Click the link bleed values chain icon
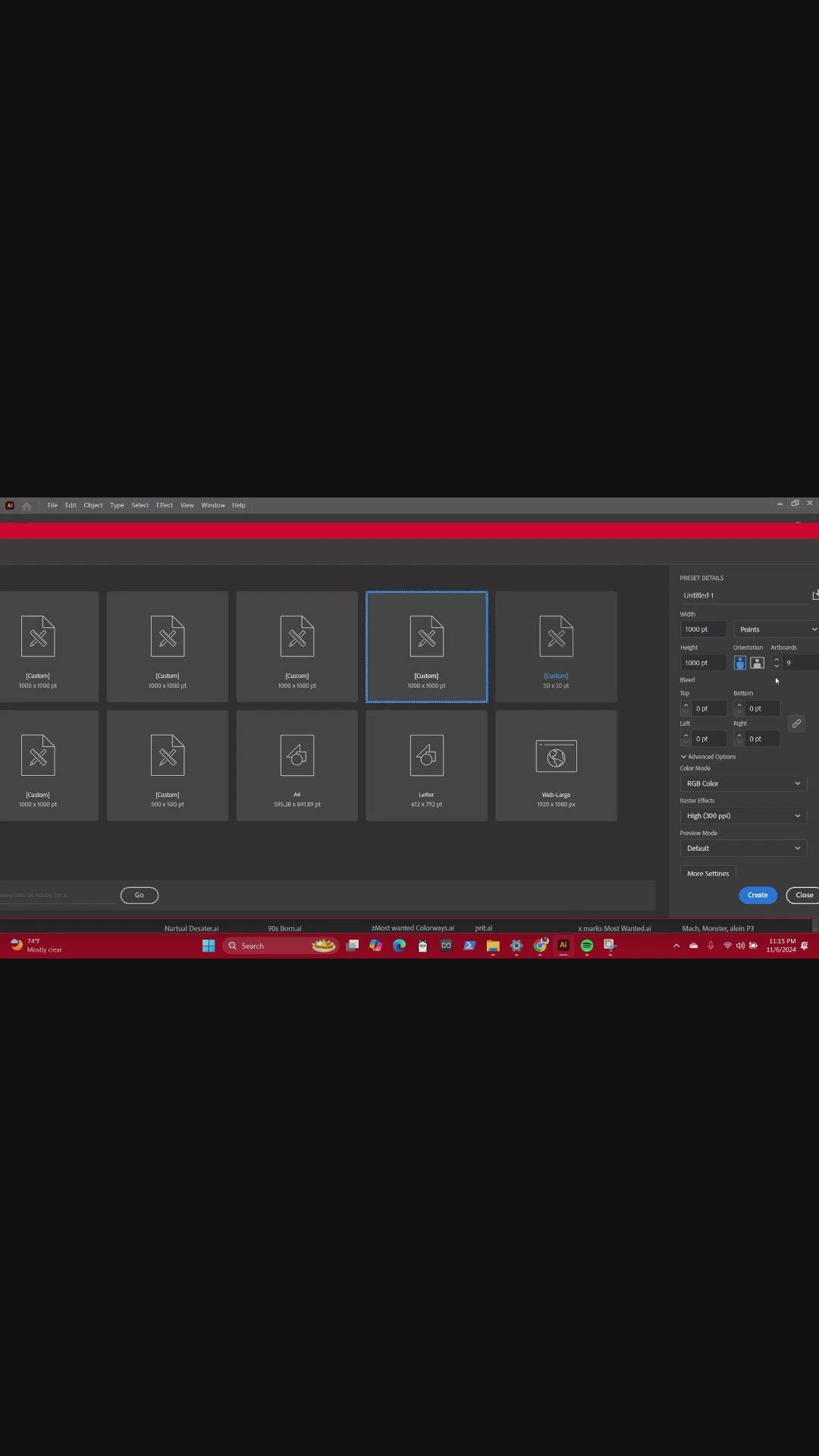The height and width of the screenshot is (1456, 819). (x=796, y=723)
